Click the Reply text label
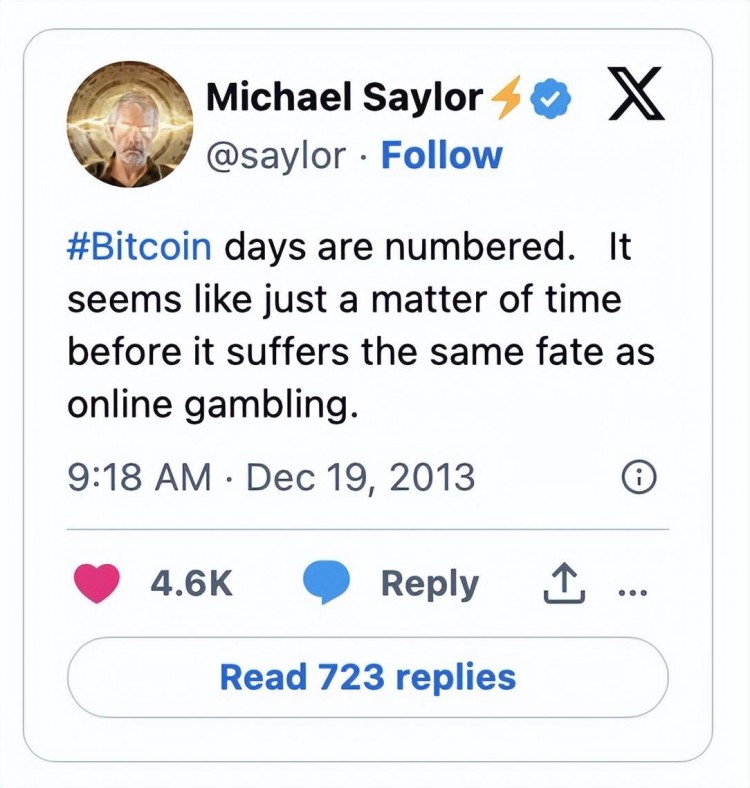 tap(429, 584)
